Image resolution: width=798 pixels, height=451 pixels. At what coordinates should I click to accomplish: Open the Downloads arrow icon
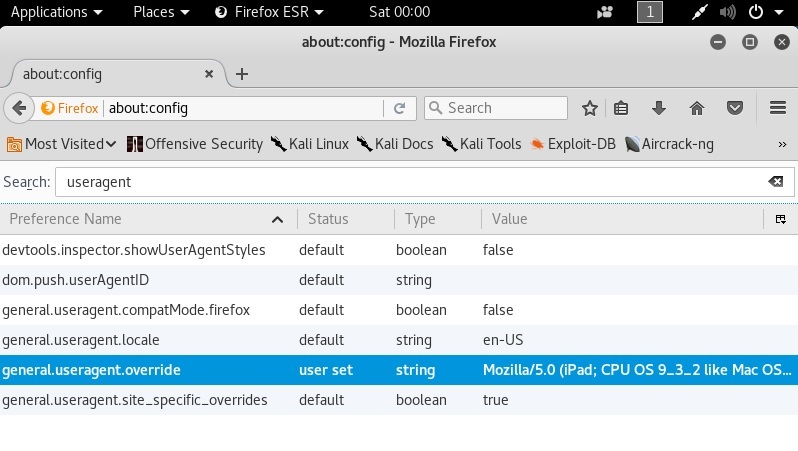659,108
